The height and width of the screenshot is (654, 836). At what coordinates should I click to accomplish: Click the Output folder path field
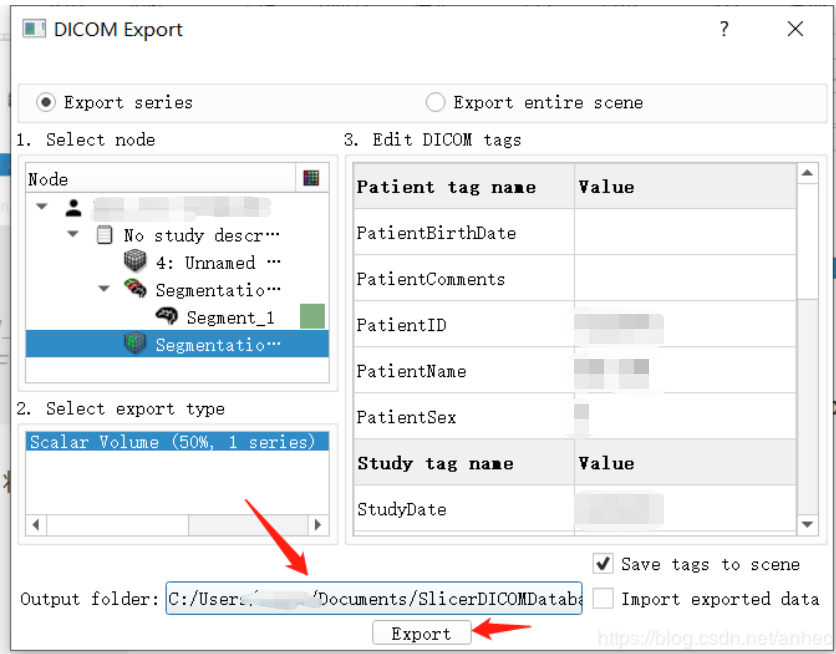(374, 598)
